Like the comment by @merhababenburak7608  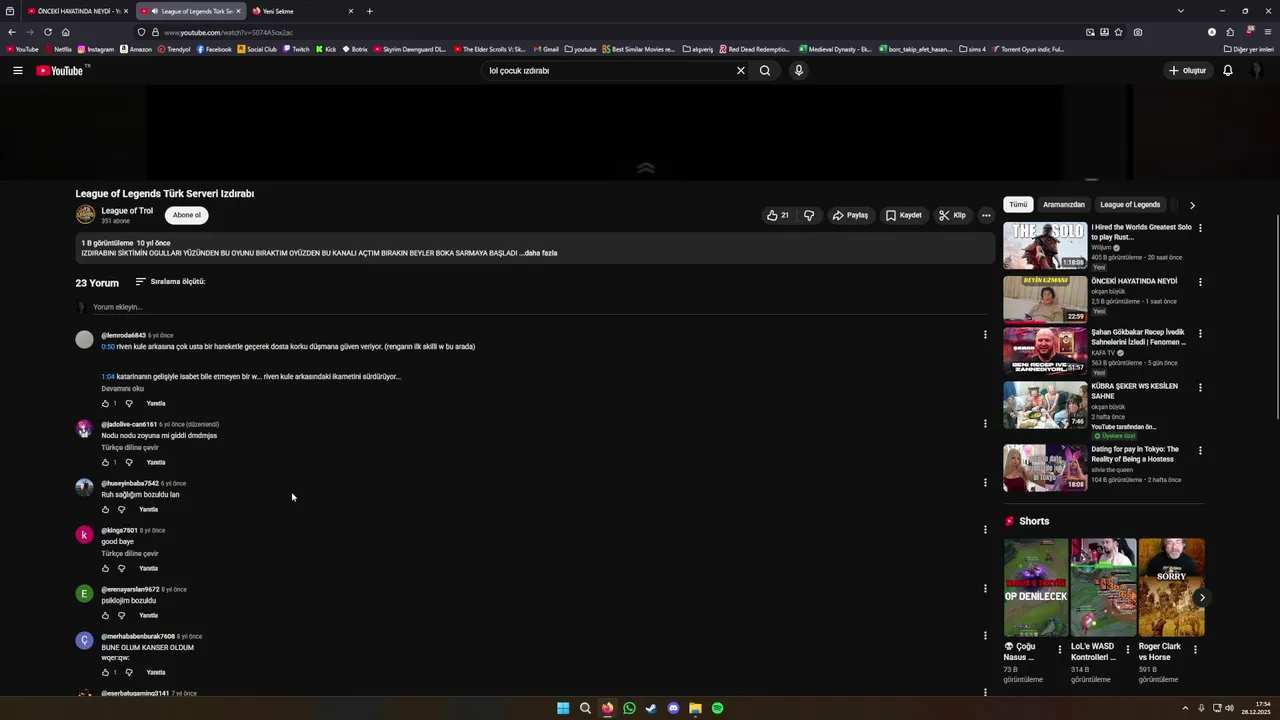point(105,672)
